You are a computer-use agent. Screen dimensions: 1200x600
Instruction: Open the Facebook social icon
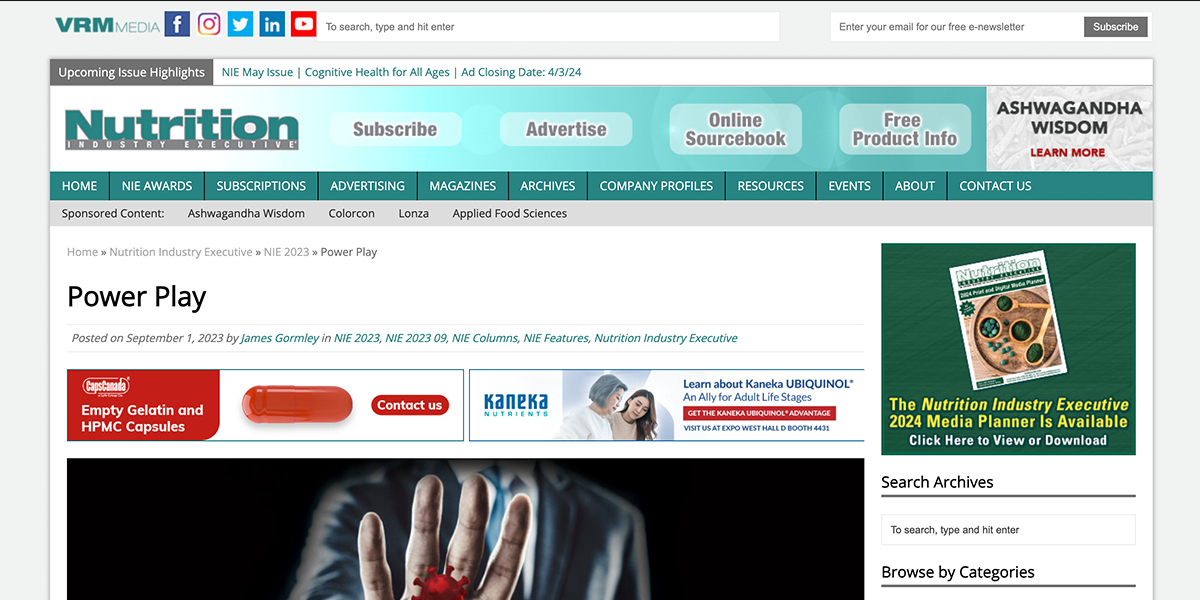[x=177, y=25]
